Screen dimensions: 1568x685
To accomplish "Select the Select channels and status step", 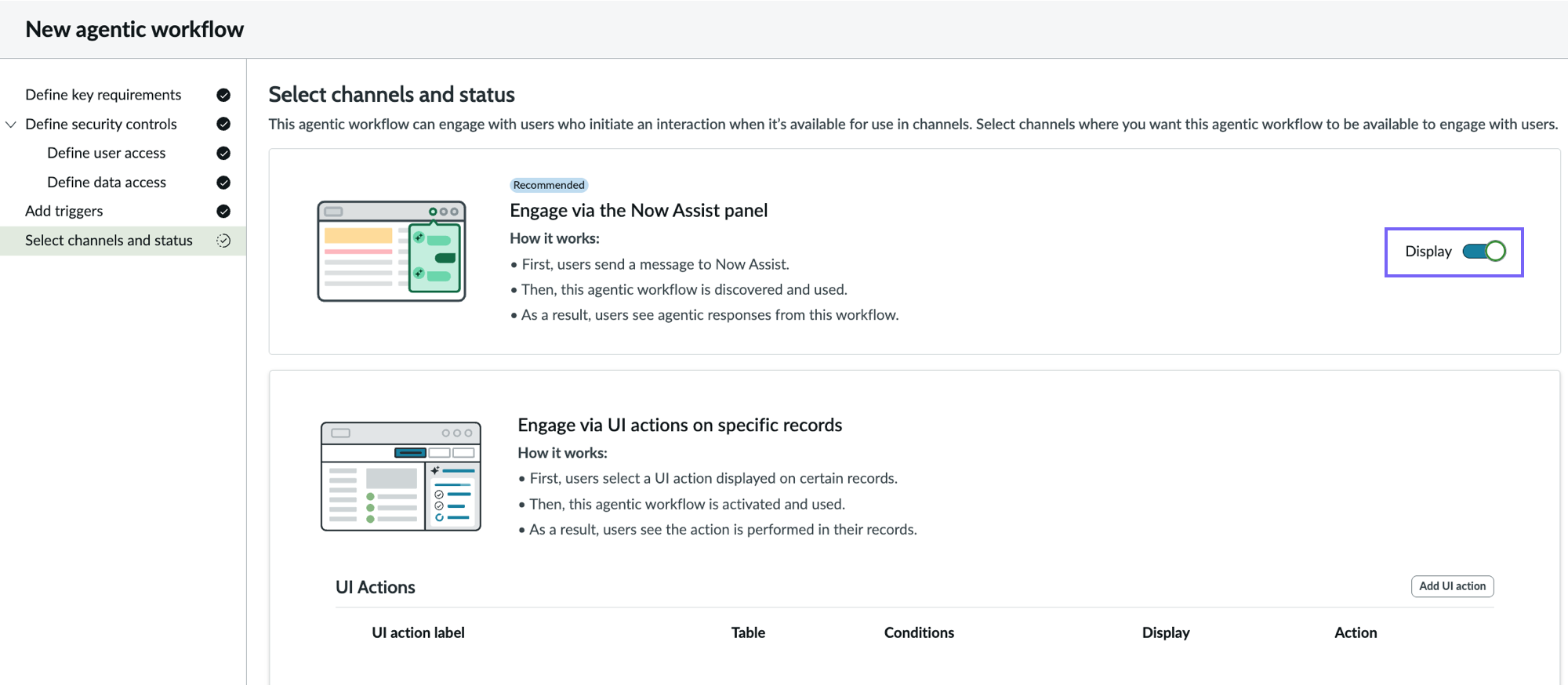I will click(x=123, y=241).
